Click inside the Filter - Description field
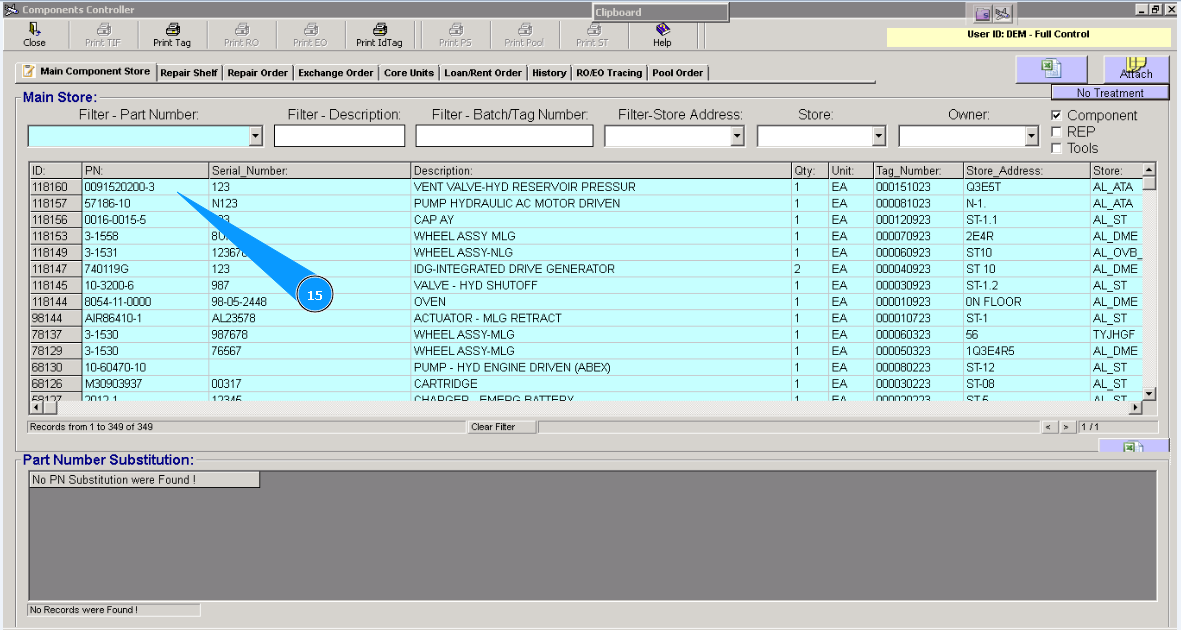This screenshot has width=1181, height=633. (x=340, y=134)
